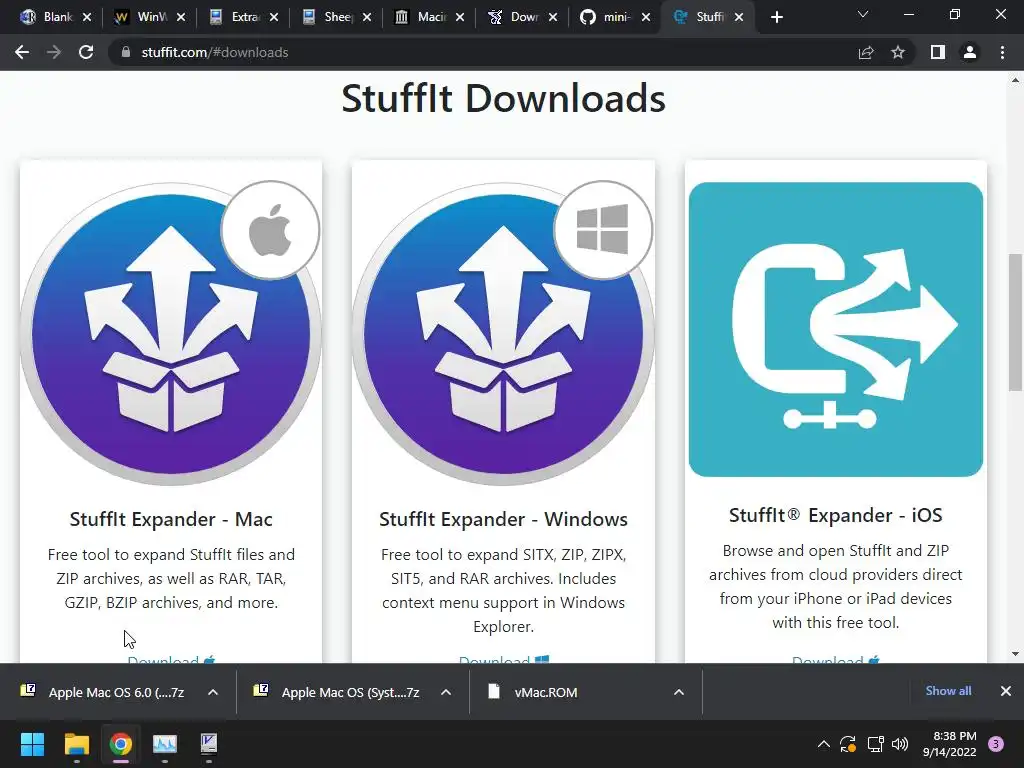
Task: Click Download link under iOS expander
Action: point(836,659)
